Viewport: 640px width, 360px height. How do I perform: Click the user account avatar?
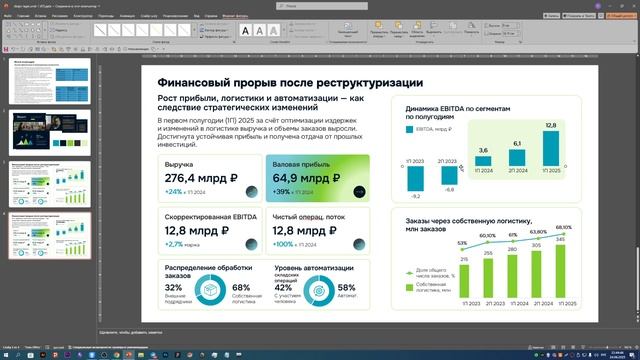click(x=598, y=6)
